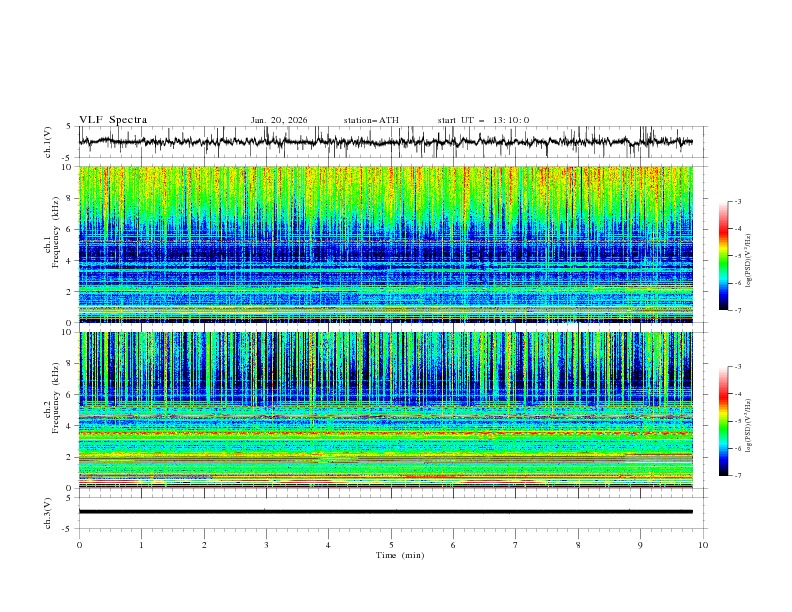Click the VLF Spectra title text
Screen dimensions: 792x612
tap(113, 120)
